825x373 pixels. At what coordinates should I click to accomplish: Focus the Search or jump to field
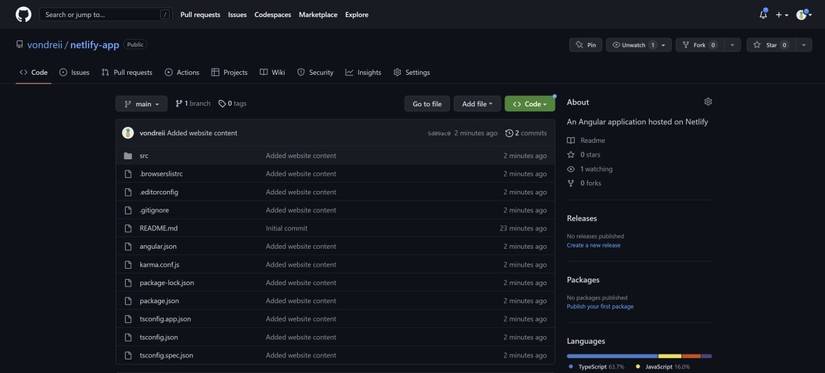tap(106, 15)
